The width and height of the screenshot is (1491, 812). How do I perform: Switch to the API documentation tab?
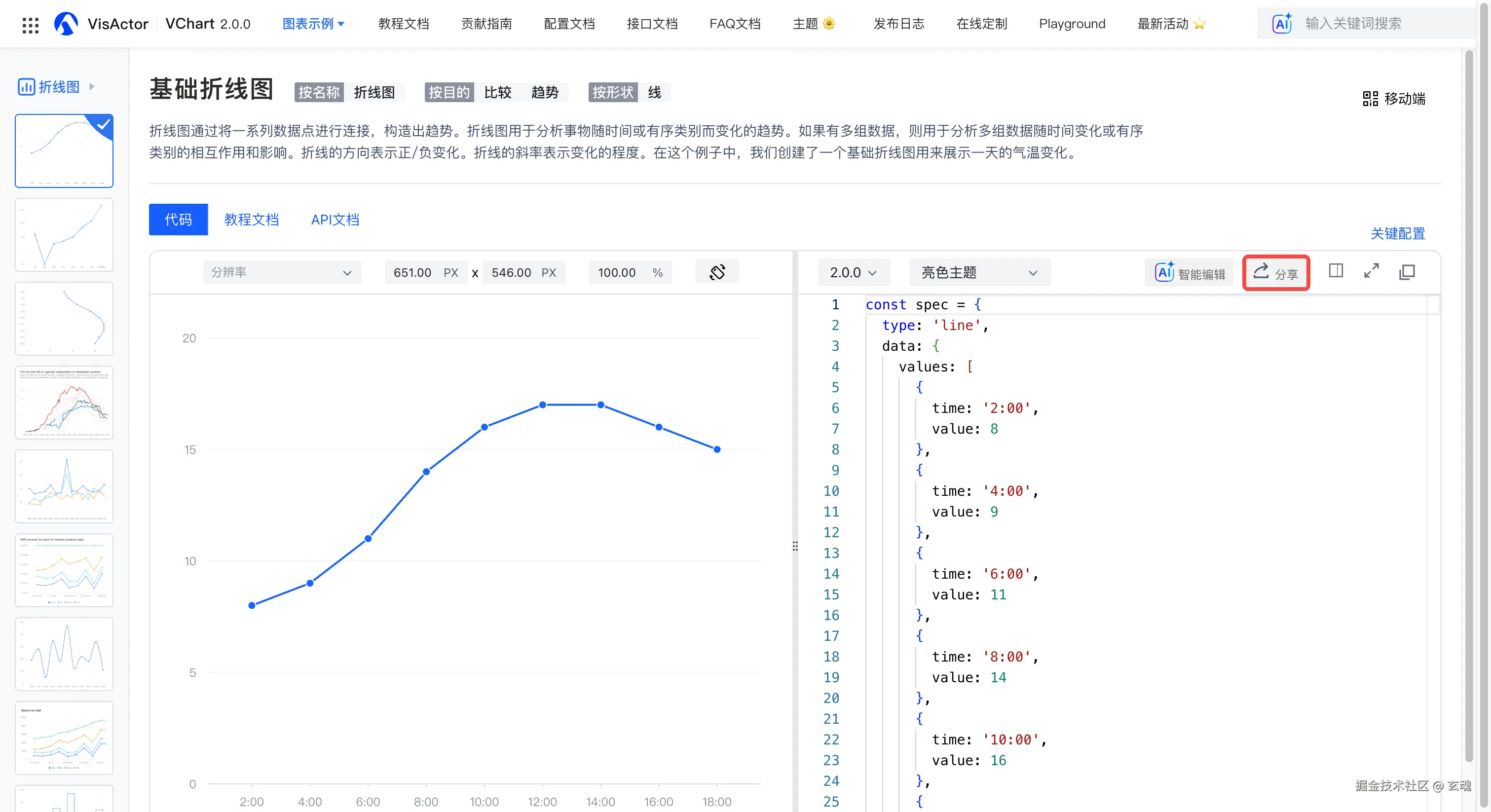(x=335, y=220)
